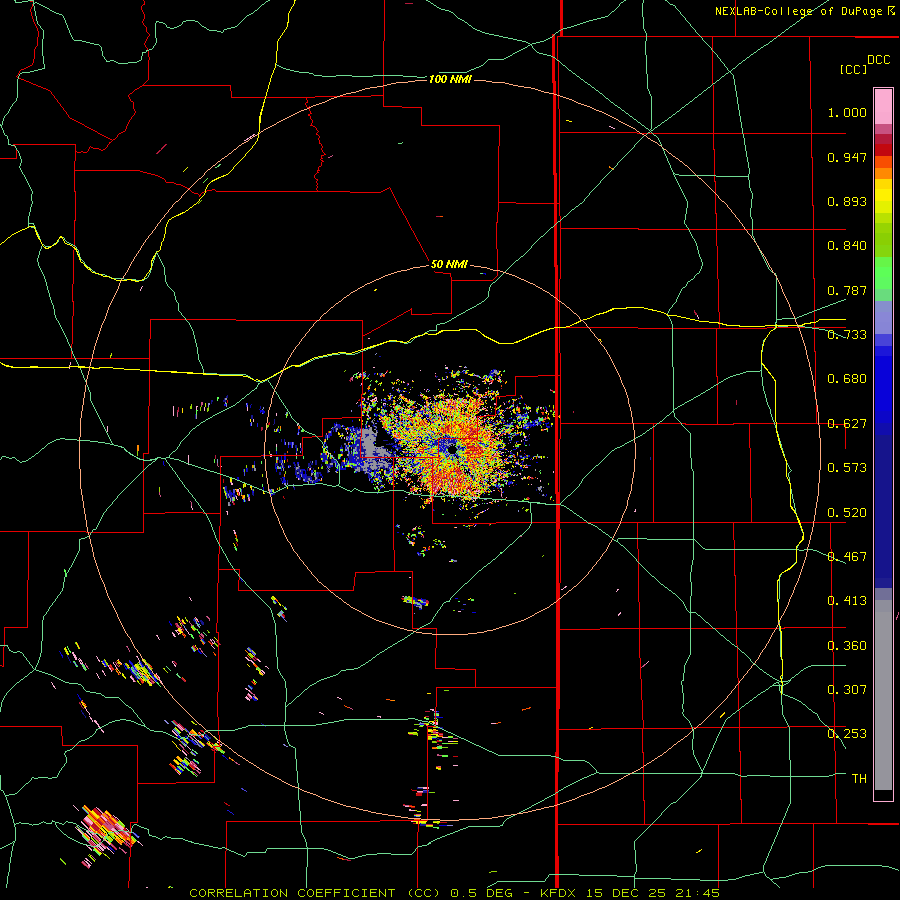Click the 1.000 value on color scale
900x900 pixels.
847,112
